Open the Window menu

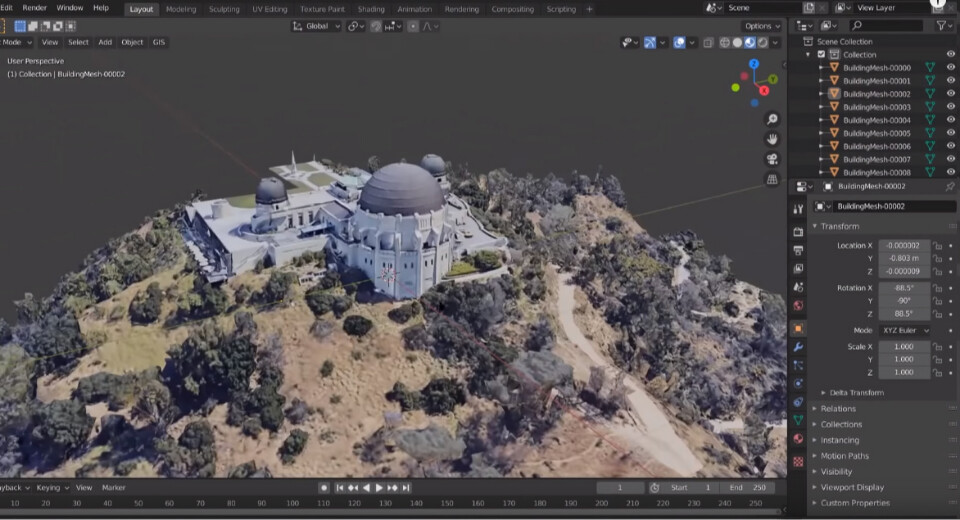pos(69,8)
